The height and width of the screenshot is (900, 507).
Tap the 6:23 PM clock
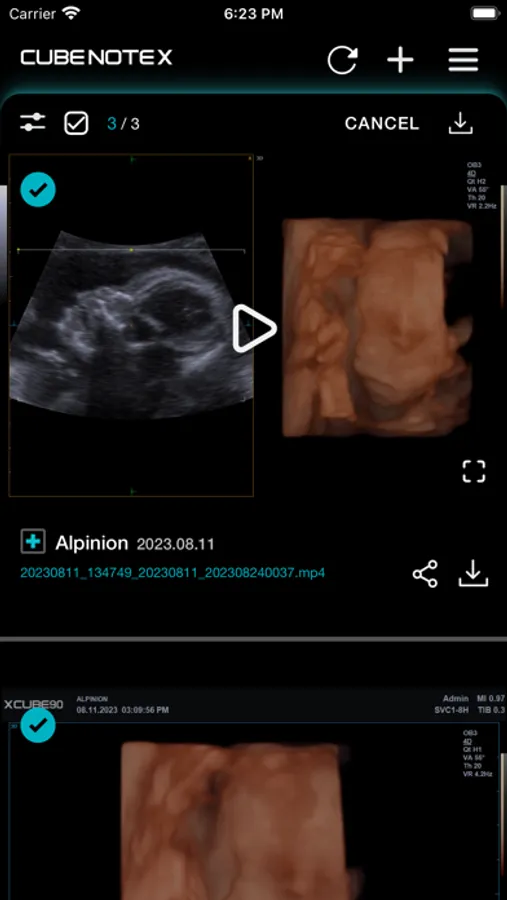click(x=253, y=14)
